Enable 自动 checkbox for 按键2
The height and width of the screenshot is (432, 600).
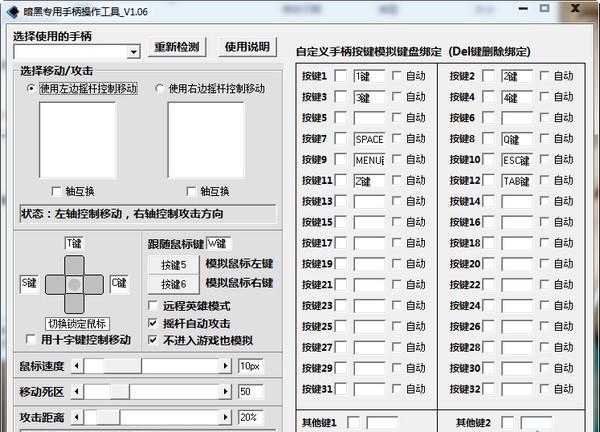[x=544, y=75]
